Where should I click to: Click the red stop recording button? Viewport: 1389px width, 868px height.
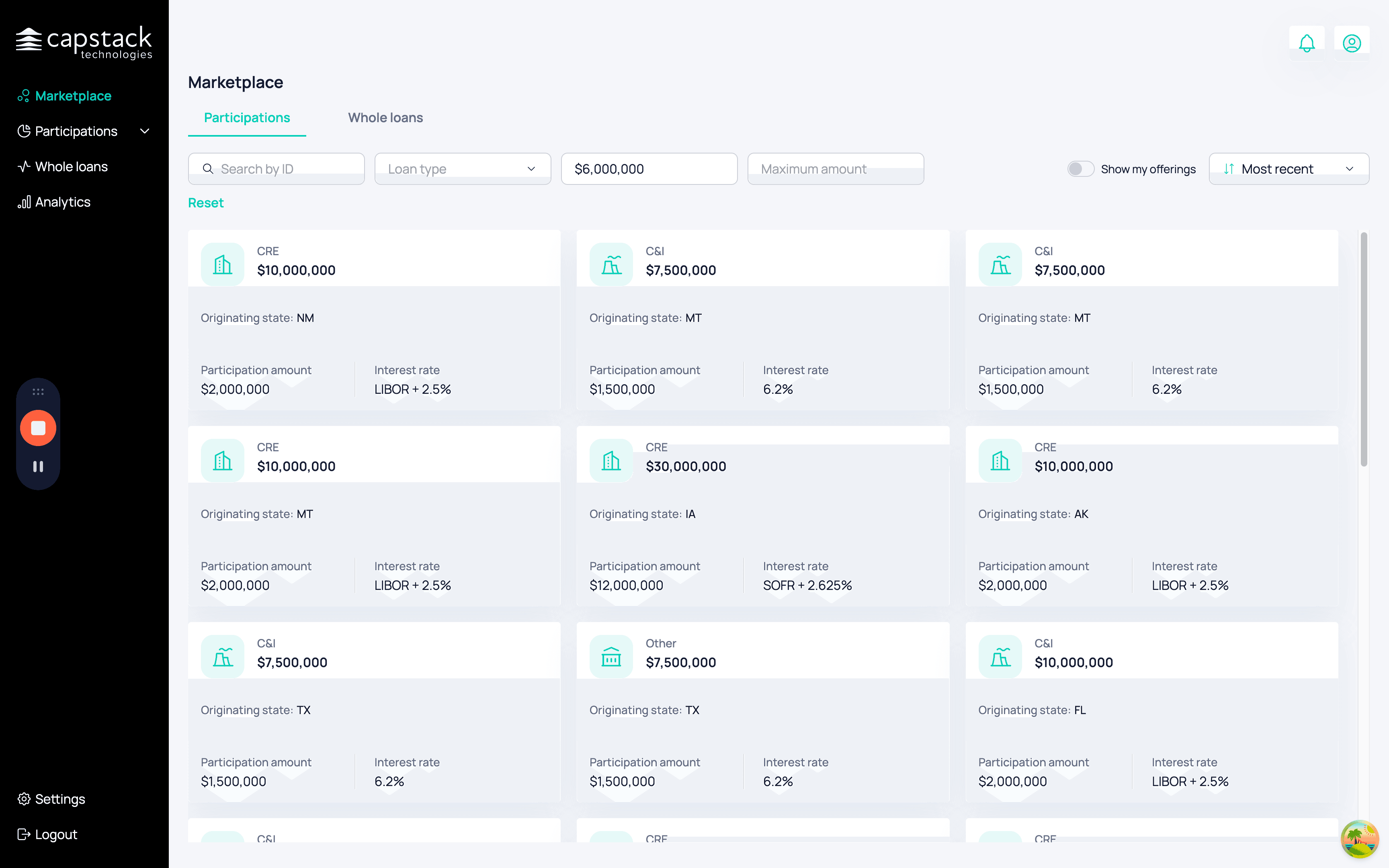38,428
